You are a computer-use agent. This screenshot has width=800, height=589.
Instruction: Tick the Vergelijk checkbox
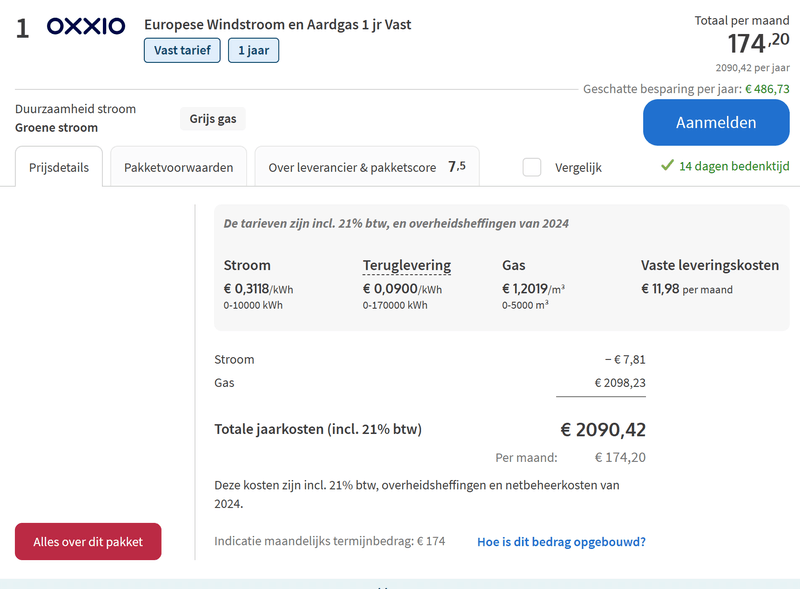click(532, 167)
